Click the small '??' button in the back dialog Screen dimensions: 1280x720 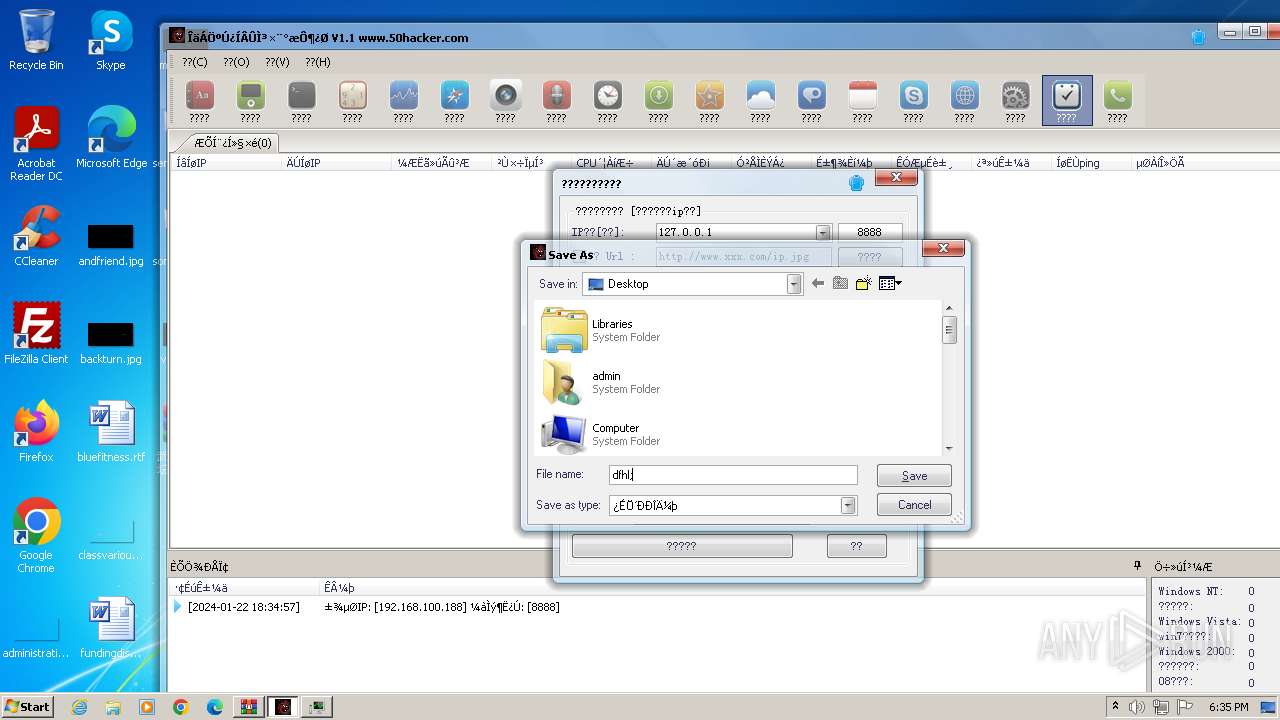pos(856,546)
